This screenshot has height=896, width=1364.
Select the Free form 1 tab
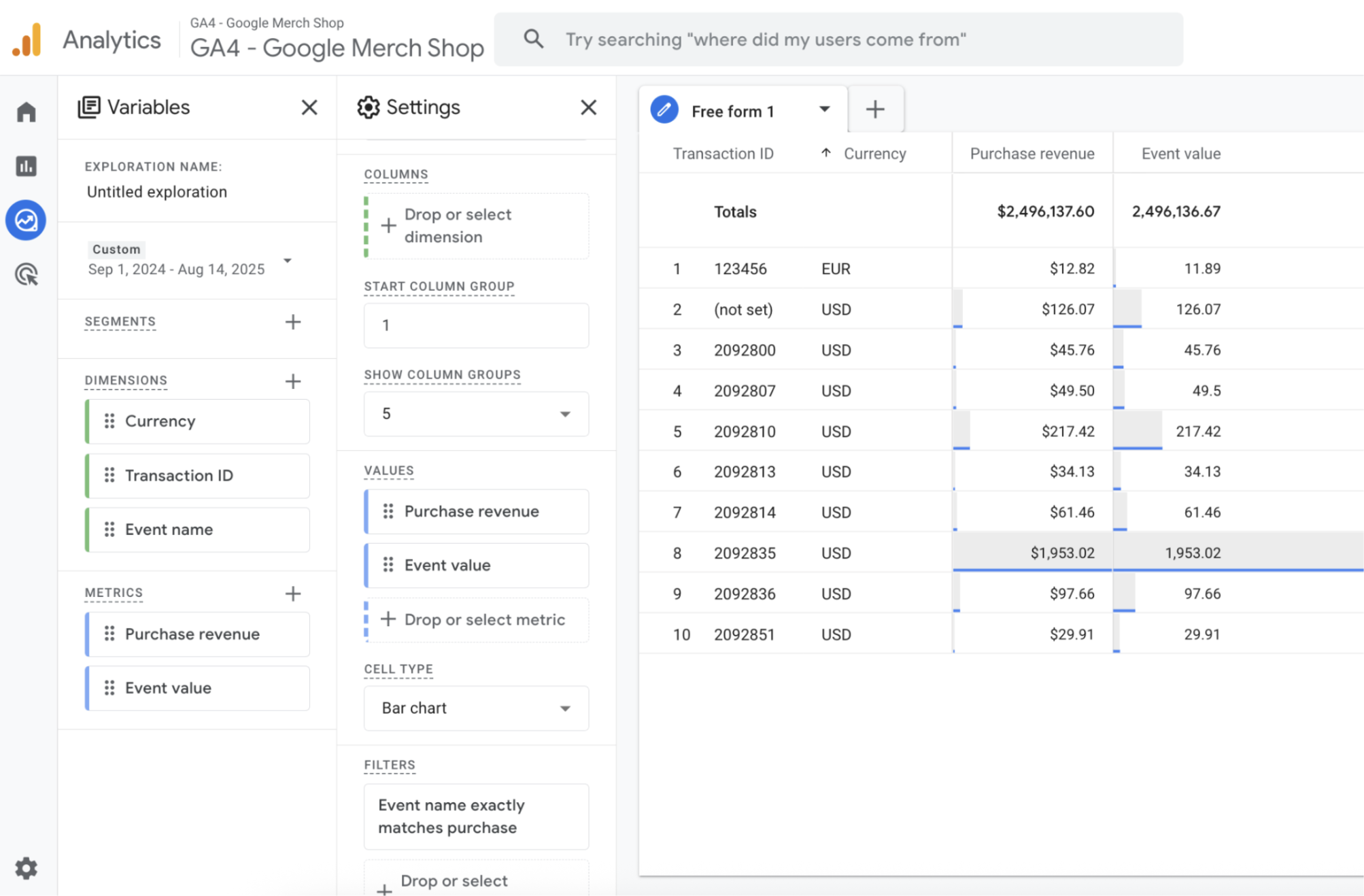point(732,111)
